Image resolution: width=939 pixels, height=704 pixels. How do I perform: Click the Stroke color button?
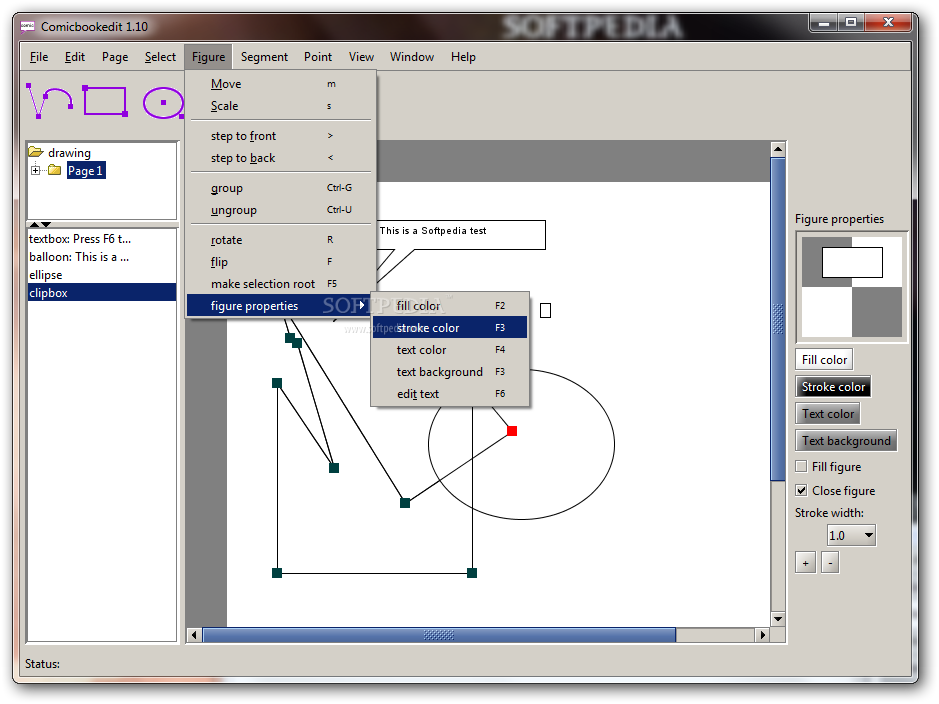coord(833,387)
